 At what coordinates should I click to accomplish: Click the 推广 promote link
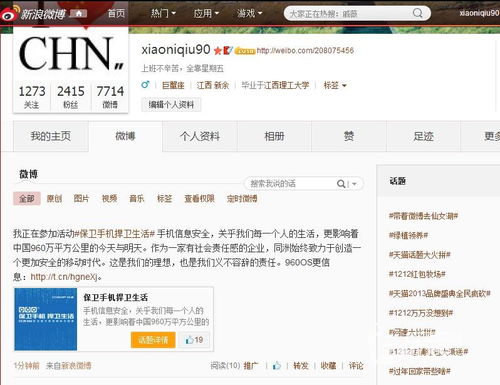pos(251,366)
